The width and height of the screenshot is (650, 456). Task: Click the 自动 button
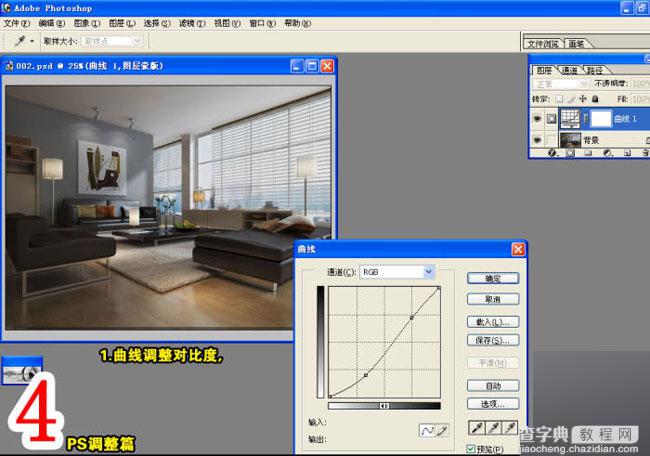point(493,386)
